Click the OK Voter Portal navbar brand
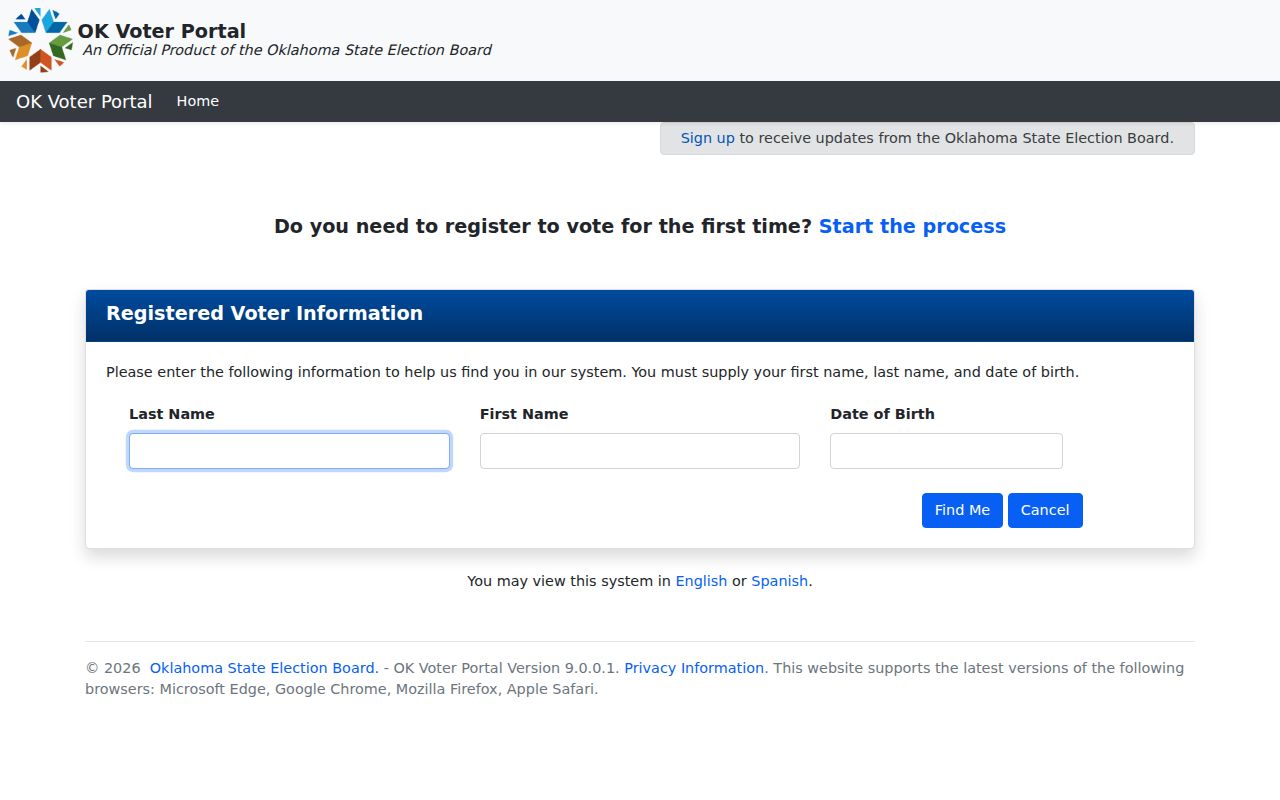This screenshot has height=800, width=1280. 84,102
